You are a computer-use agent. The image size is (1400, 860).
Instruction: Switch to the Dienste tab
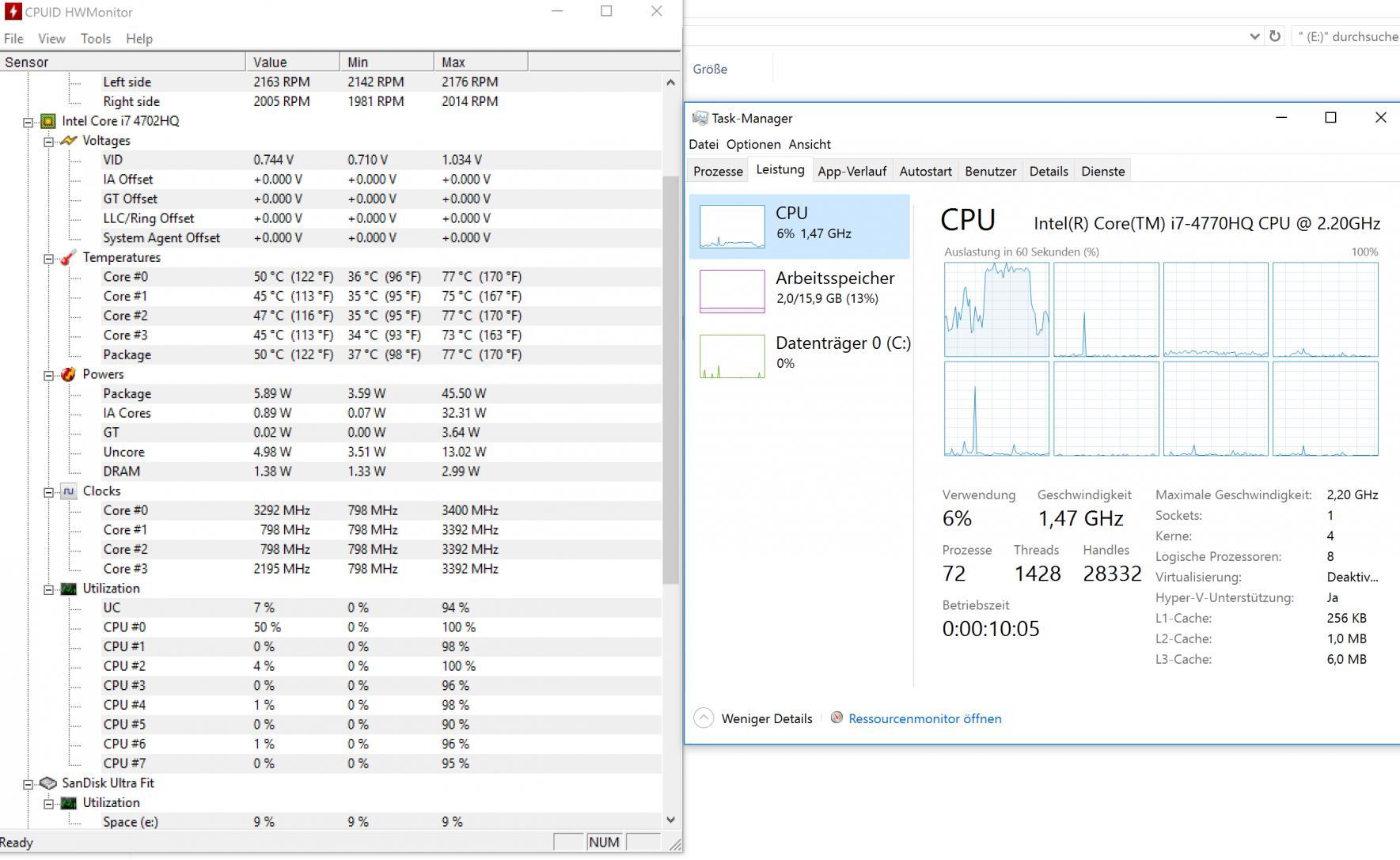click(x=1102, y=172)
